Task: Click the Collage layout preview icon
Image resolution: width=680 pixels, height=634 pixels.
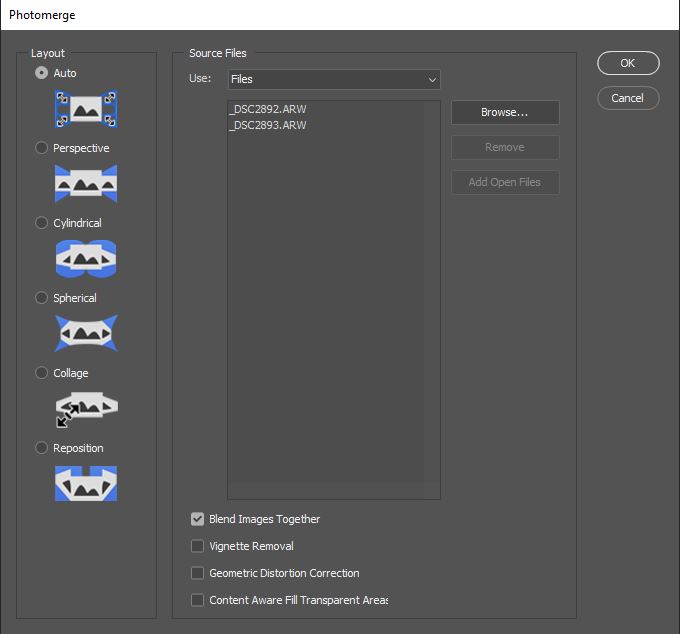Action: [86, 409]
